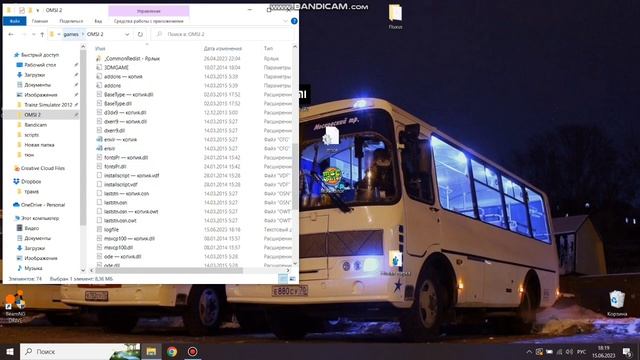
Task: Click Properties icon in quick access toolbar
Action: tap(22, 10)
